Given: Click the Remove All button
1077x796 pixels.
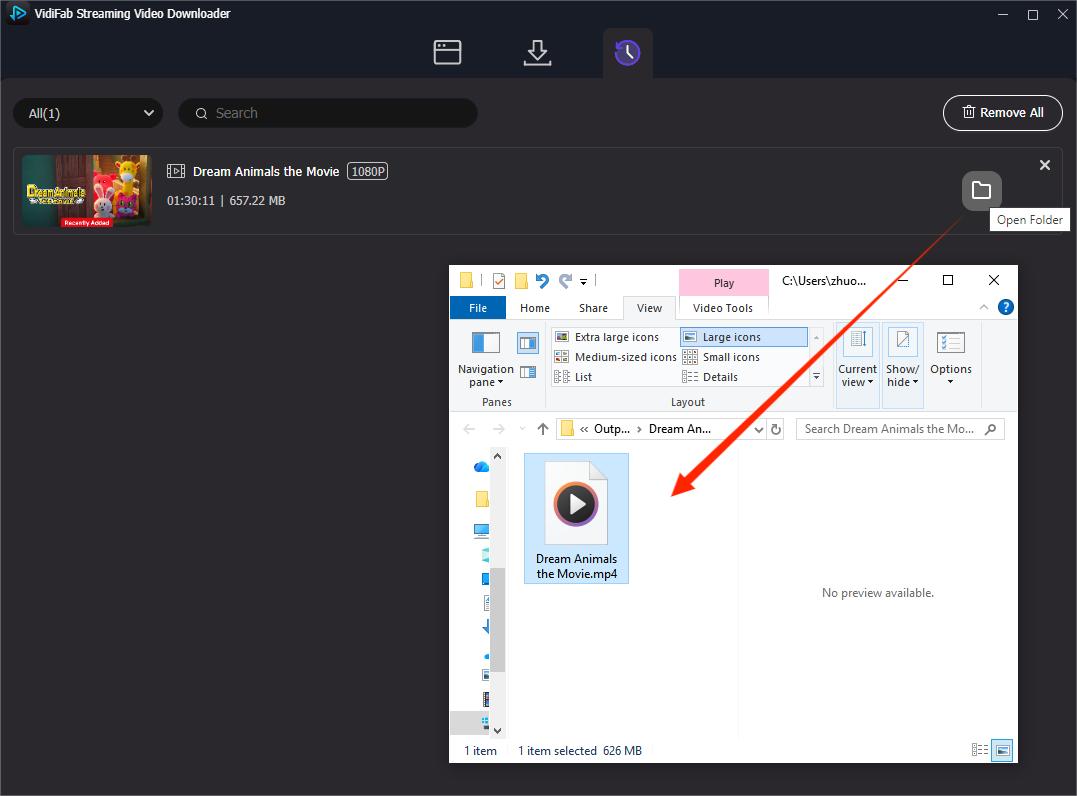Looking at the screenshot, I should point(1002,113).
